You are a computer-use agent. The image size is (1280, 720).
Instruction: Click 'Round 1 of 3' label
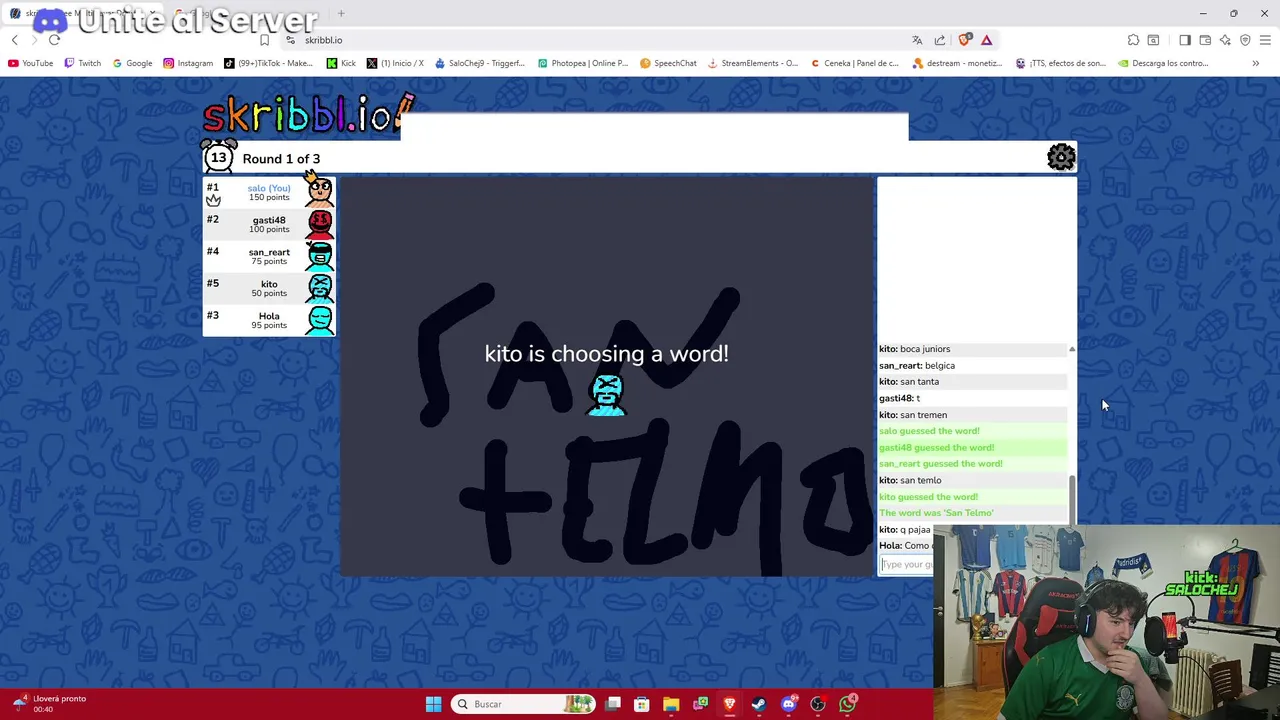tap(281, 159)
